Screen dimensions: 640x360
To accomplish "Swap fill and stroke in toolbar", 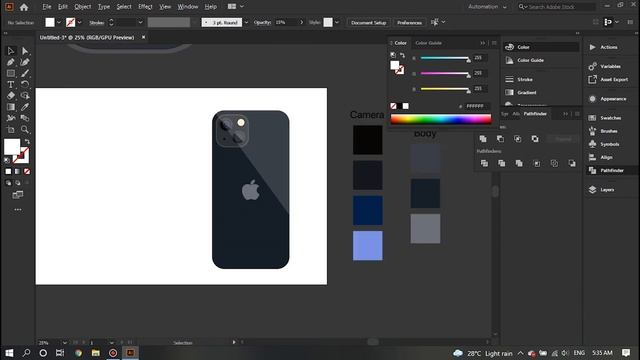I will (x=27, y=142).
